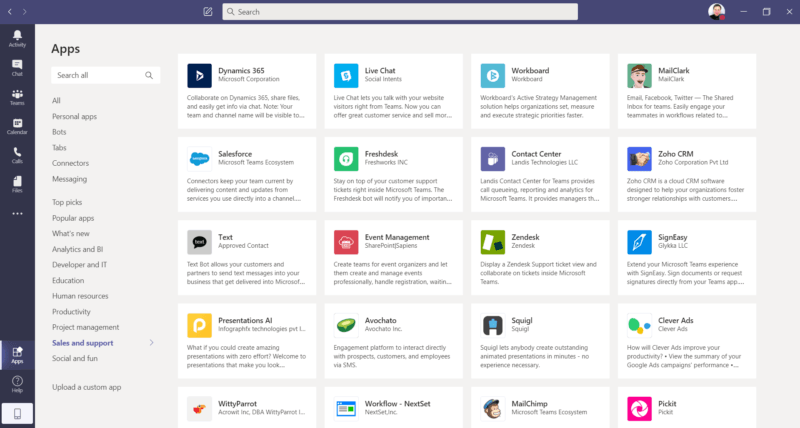
Task: Open the Project management category
Action: (x=86, y=327)
